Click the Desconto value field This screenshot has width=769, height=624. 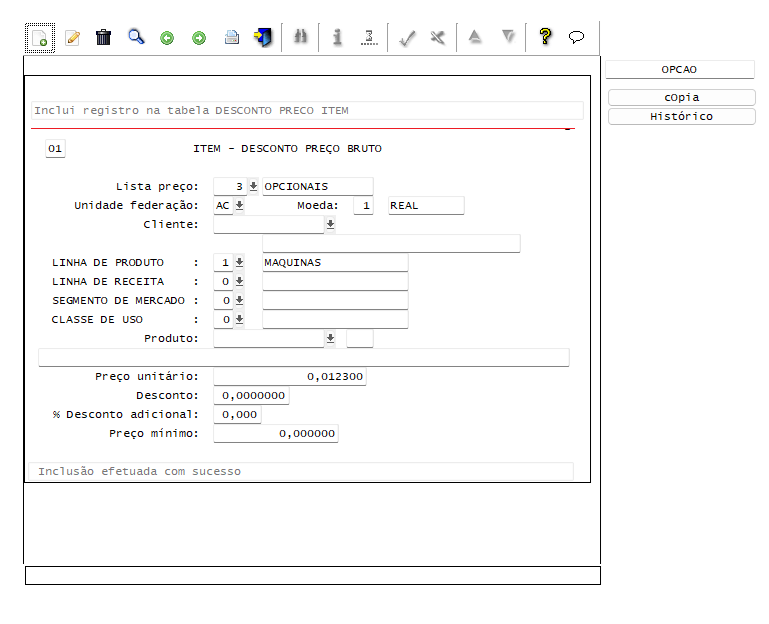tap(251, 395)
